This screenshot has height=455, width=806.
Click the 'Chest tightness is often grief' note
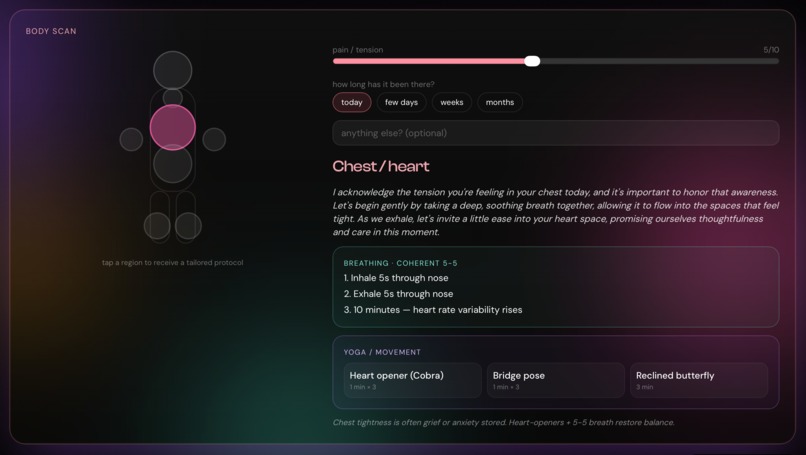pos(503,423)
